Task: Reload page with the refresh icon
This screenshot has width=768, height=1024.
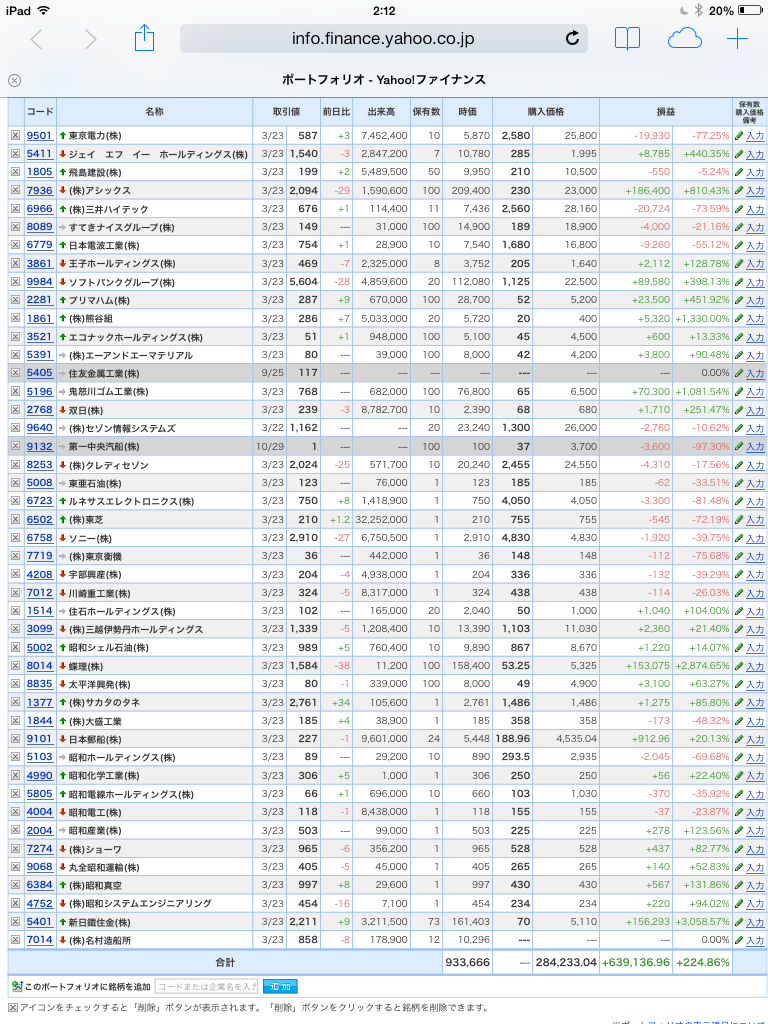Action: click(572, 39)
